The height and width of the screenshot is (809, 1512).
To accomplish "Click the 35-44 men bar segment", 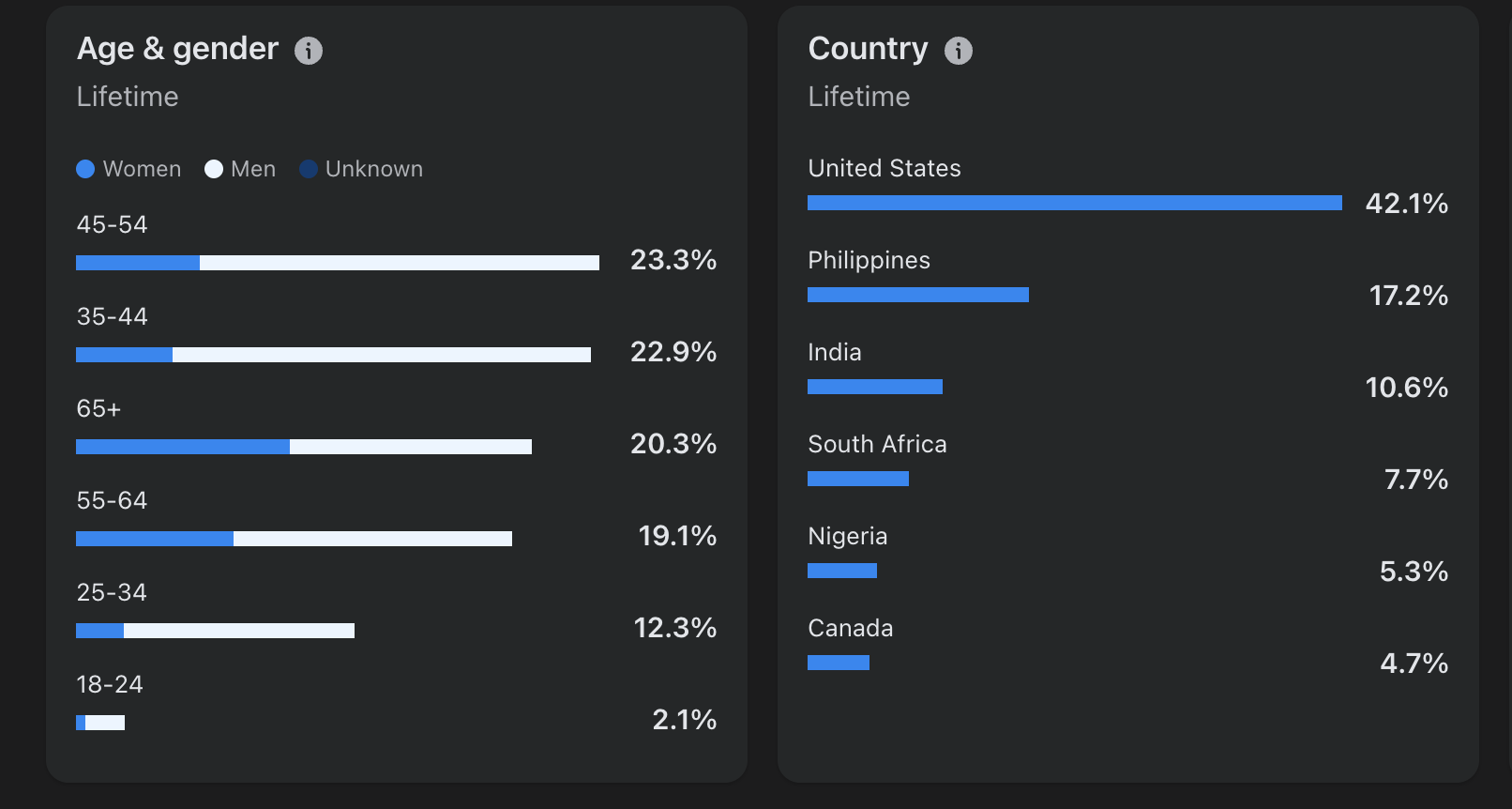I will [x=382, y=355].
